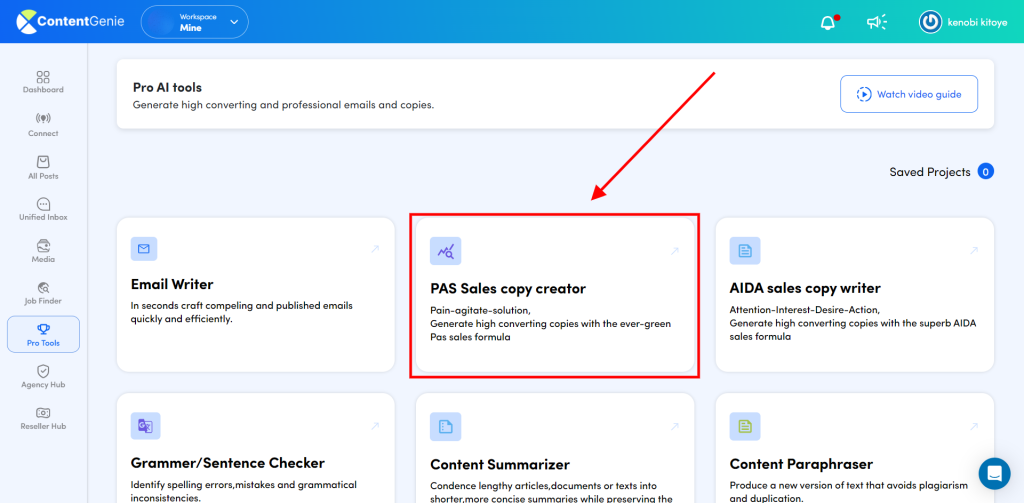
Task: Open Content Summarizer title
Action: click(500, 464)
